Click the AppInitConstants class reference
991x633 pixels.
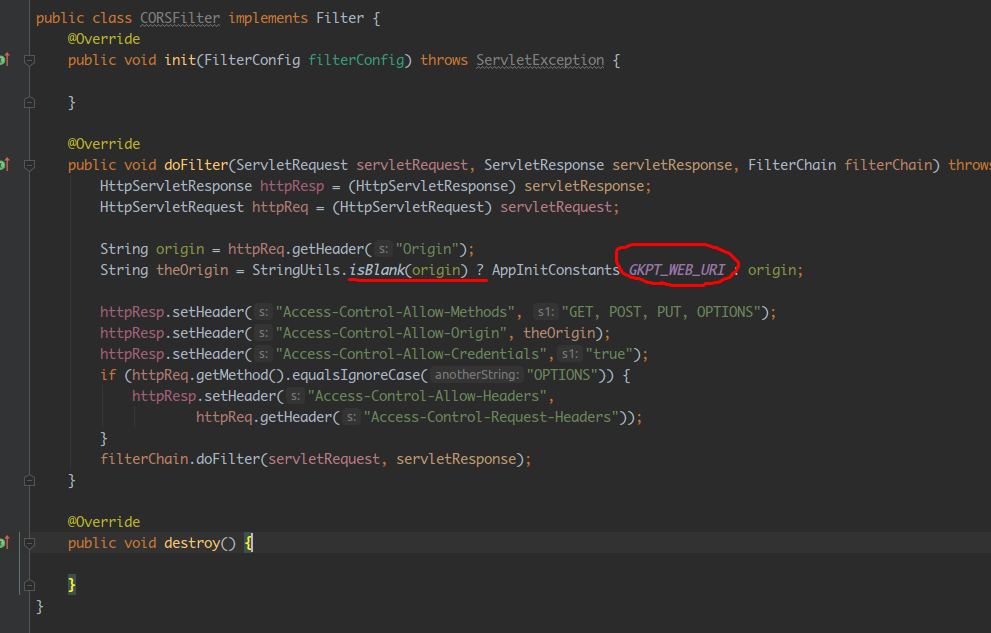(556, 270)
